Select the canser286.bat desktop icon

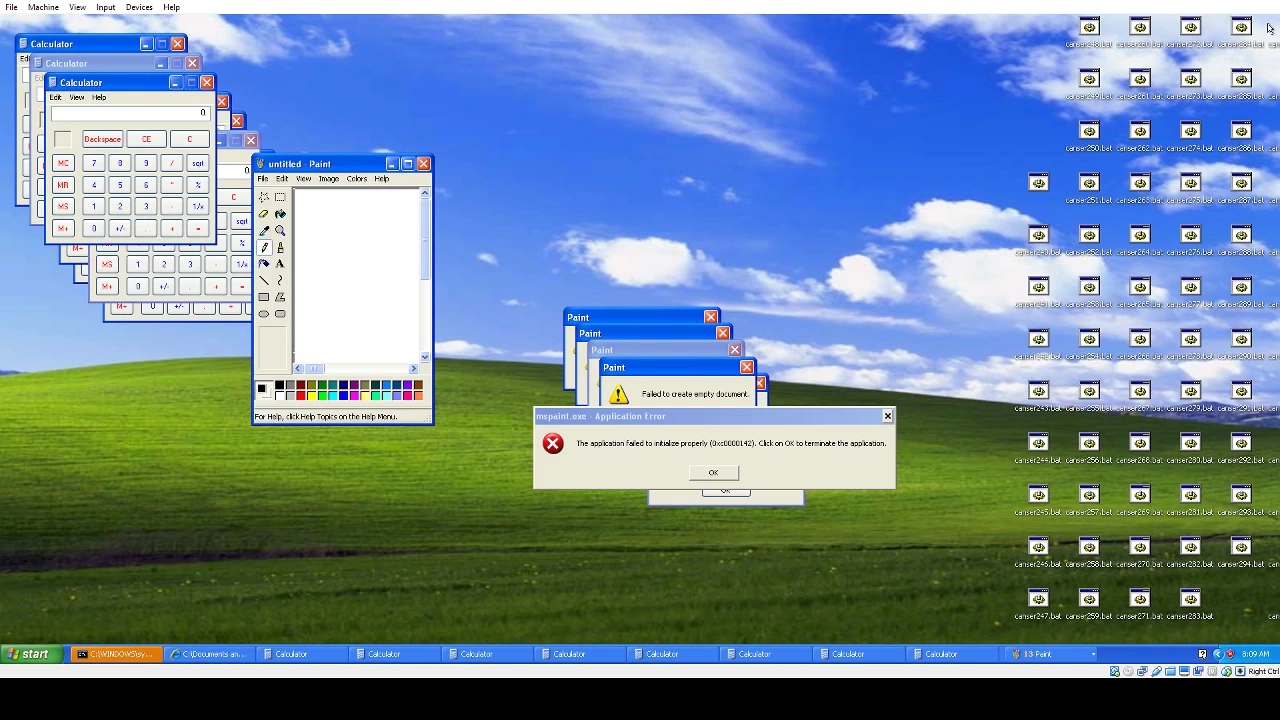pos(1241,136)
